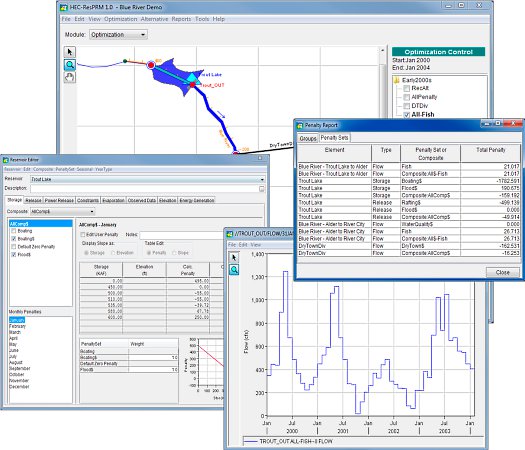
Task: Check the AllPenalty alternative checkbox
Action: [406, 97]
